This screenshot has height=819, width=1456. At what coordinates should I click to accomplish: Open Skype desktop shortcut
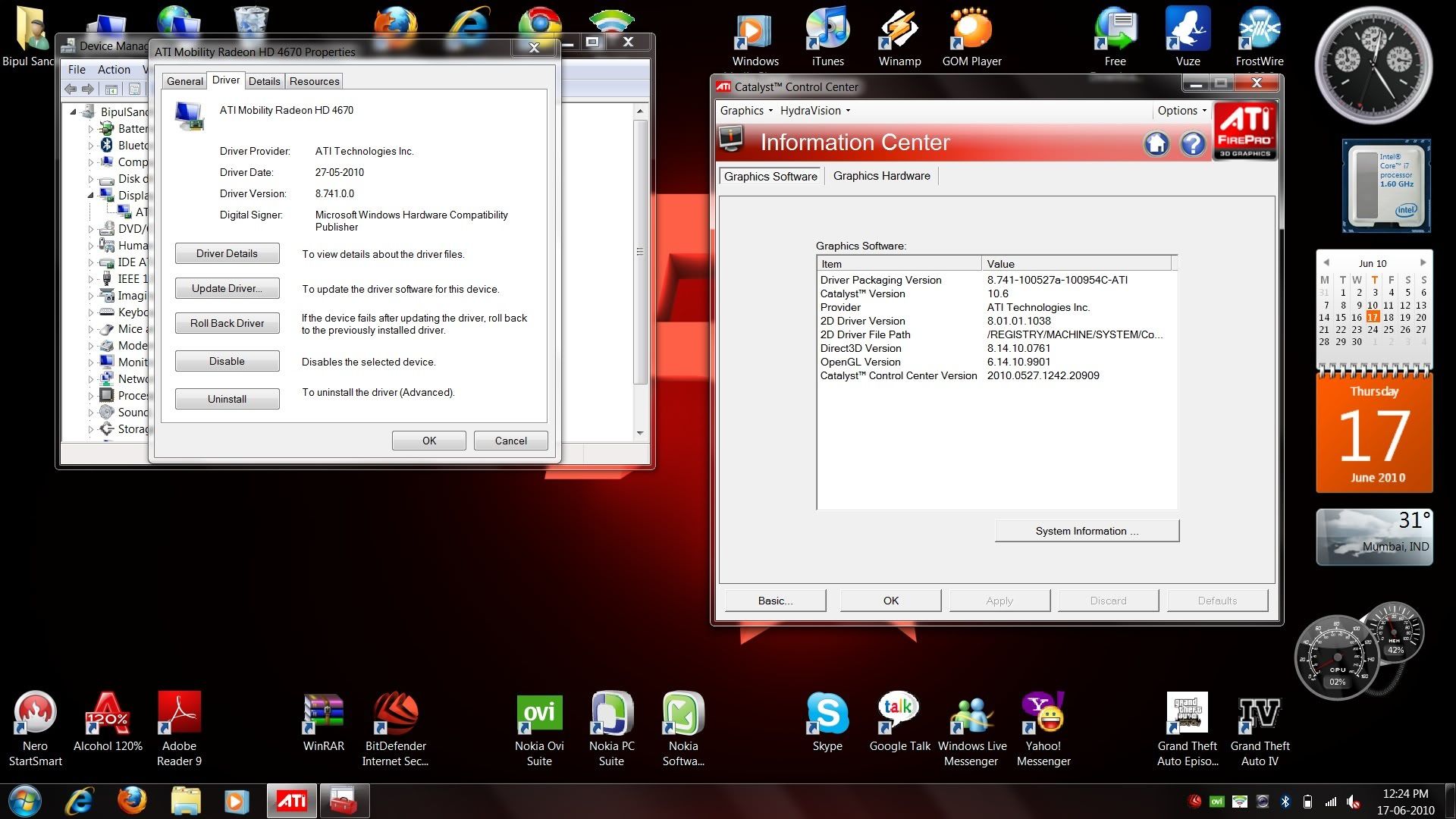pos(827,722)
